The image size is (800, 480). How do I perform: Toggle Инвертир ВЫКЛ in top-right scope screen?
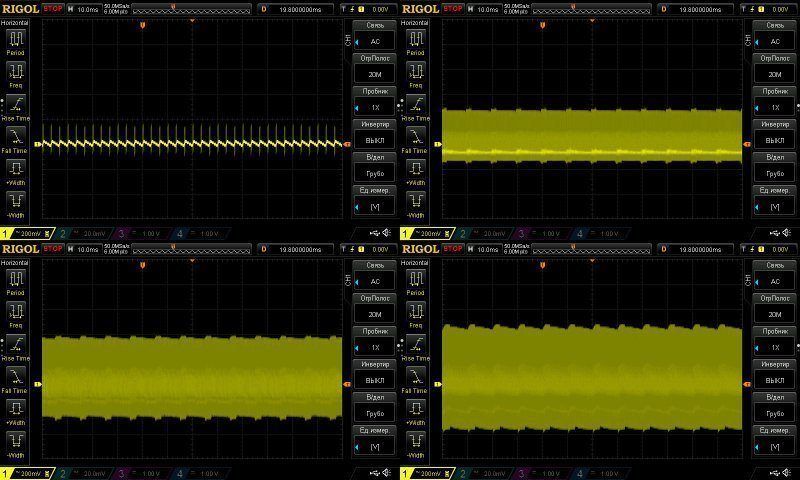[x=775, y=135]
